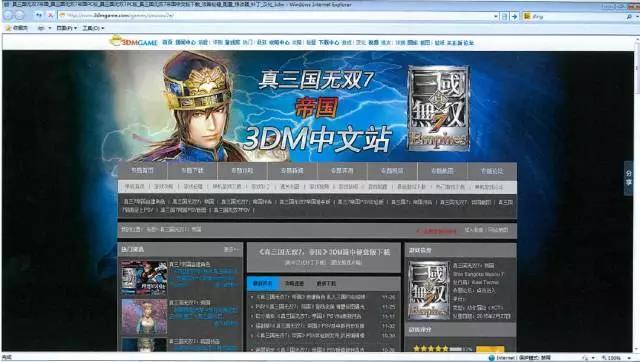The height and width of the screenshot is (362, 640).
Task: Switch to the second tab beside the blue tab
Action: tap(294, 283)
